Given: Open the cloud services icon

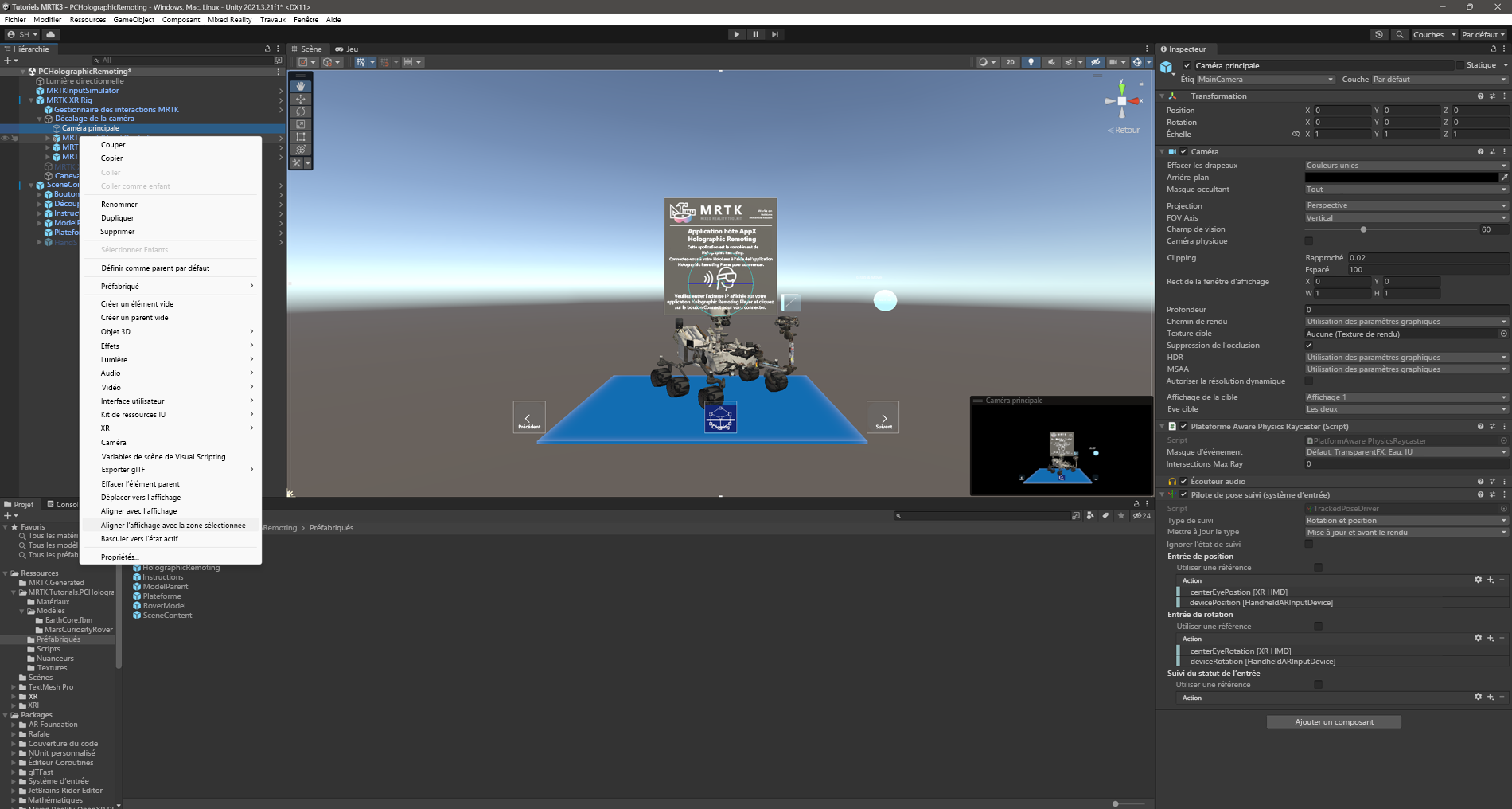Looking at the screenshot, I should point(51,34).
